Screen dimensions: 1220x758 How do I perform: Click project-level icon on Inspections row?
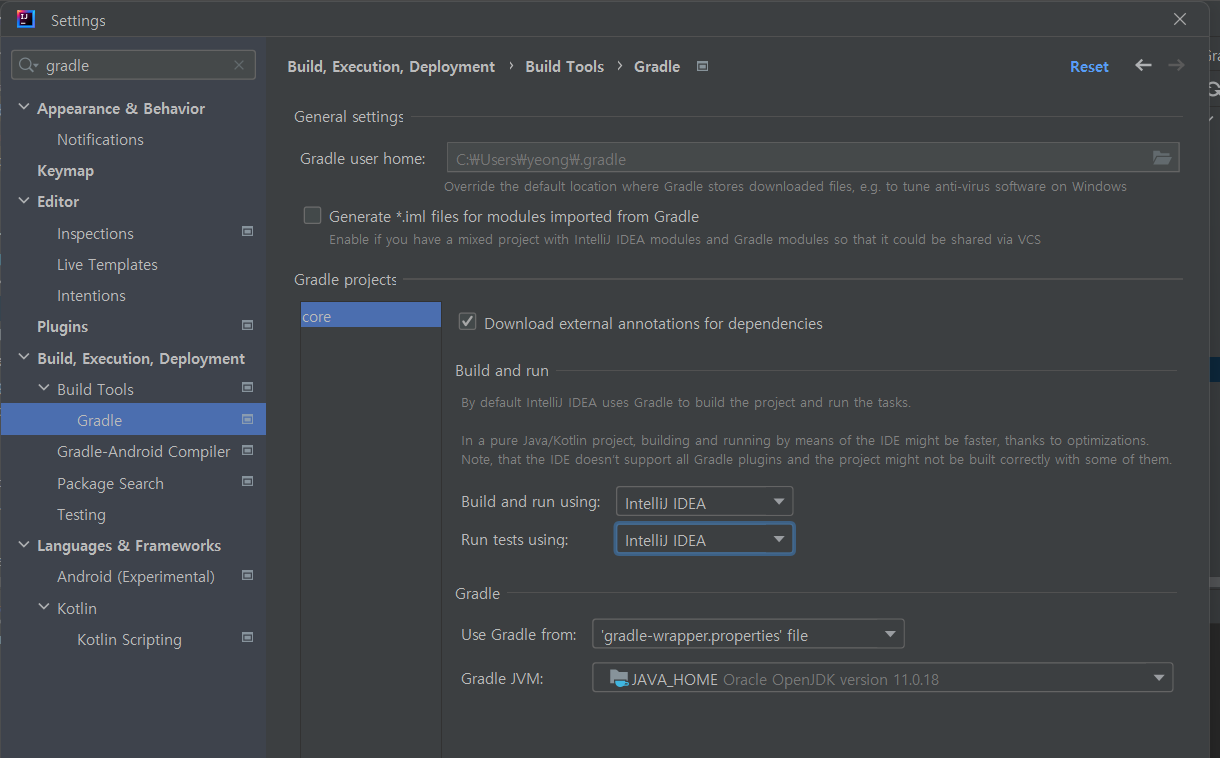(248, 232)
